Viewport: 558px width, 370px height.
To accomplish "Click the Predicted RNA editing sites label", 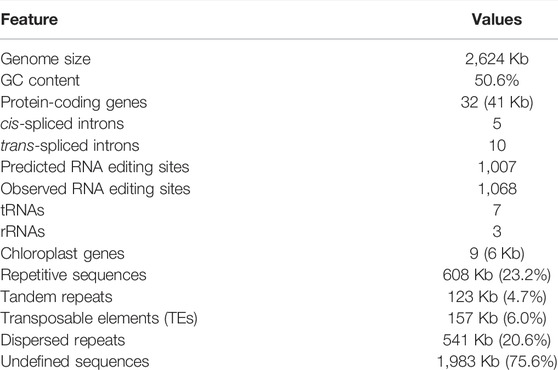I will pos(95,167).
